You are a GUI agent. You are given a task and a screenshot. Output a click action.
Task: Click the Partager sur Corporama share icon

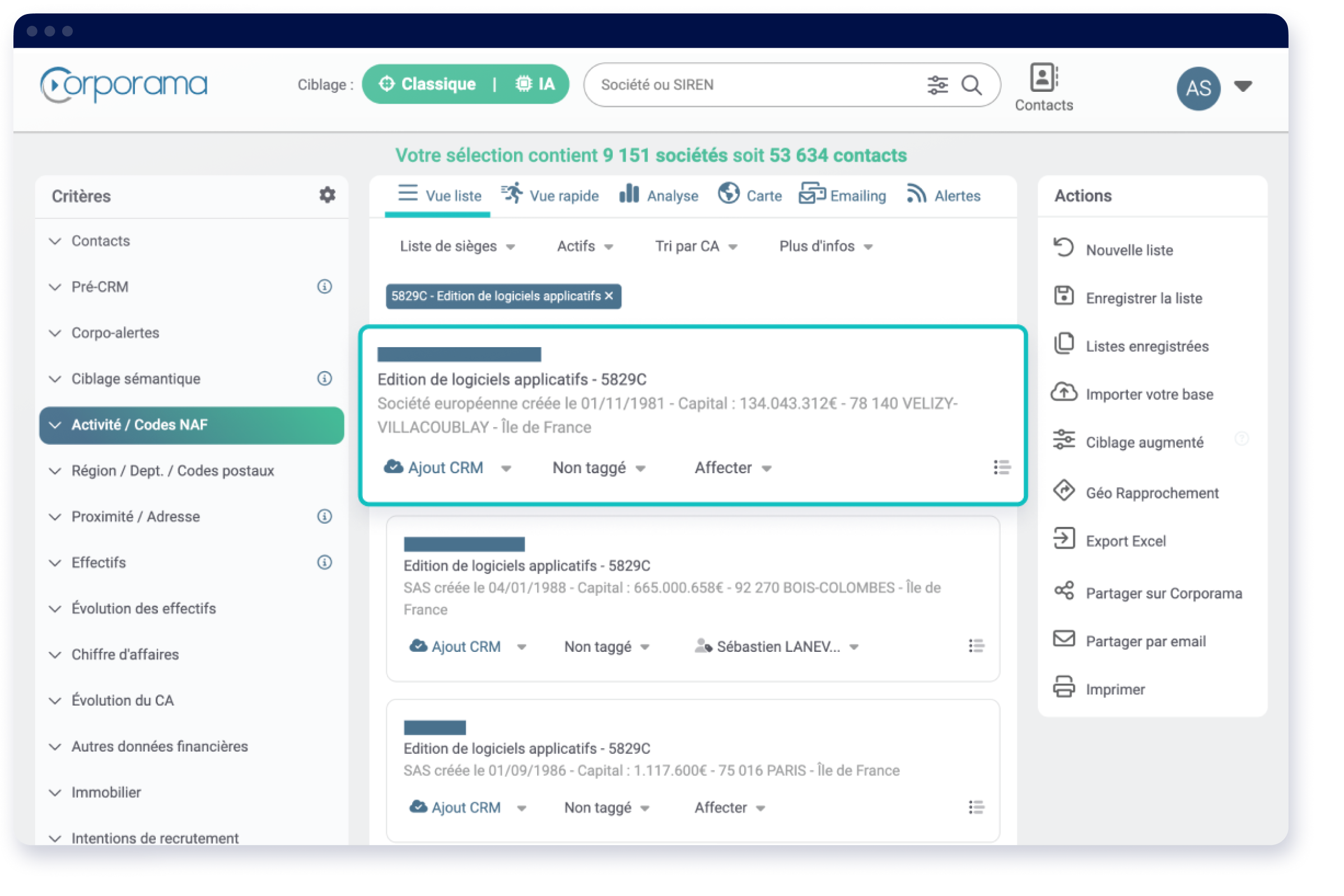(x=1063, y=591)
